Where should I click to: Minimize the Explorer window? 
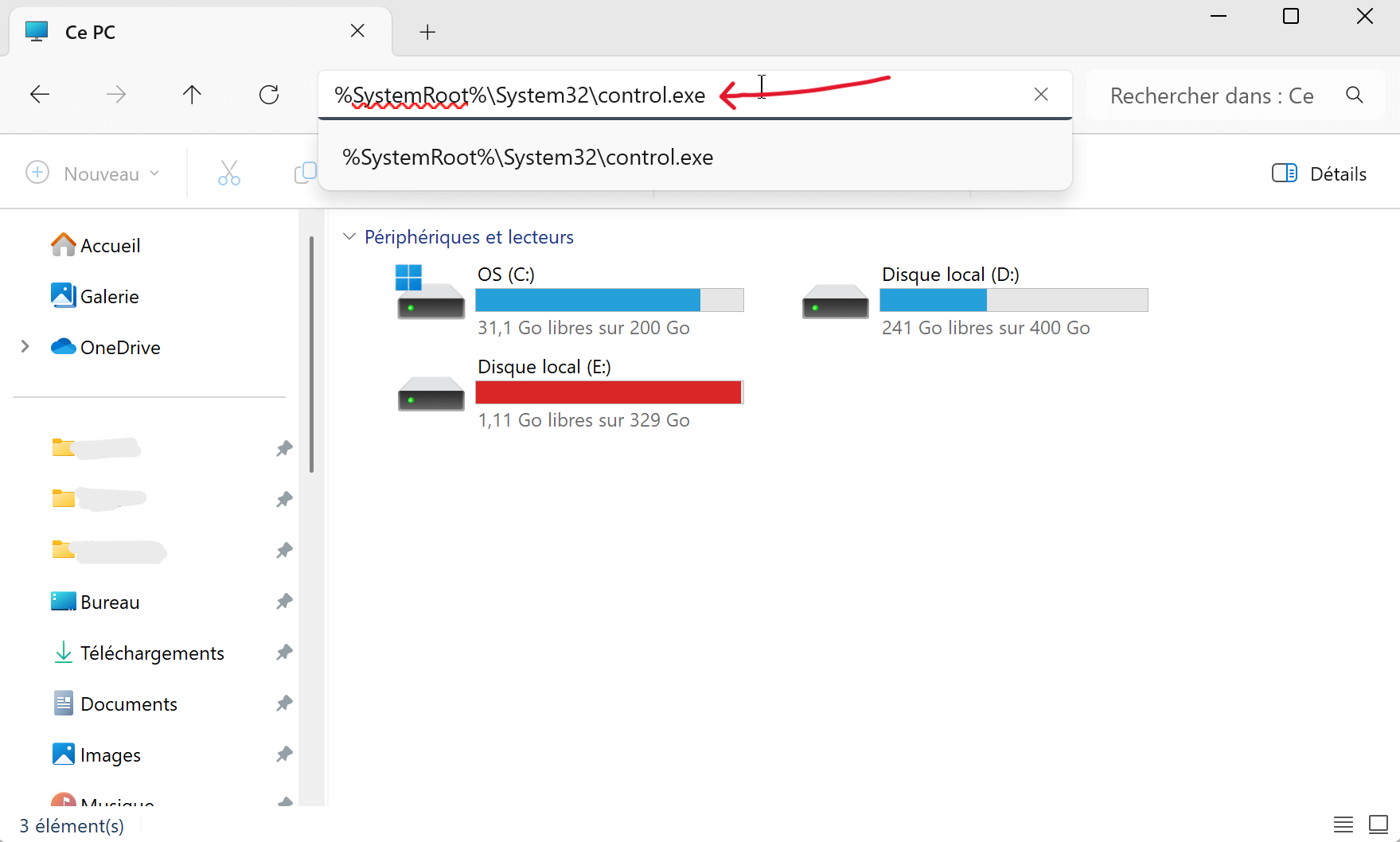click(x=1219, y=16)
